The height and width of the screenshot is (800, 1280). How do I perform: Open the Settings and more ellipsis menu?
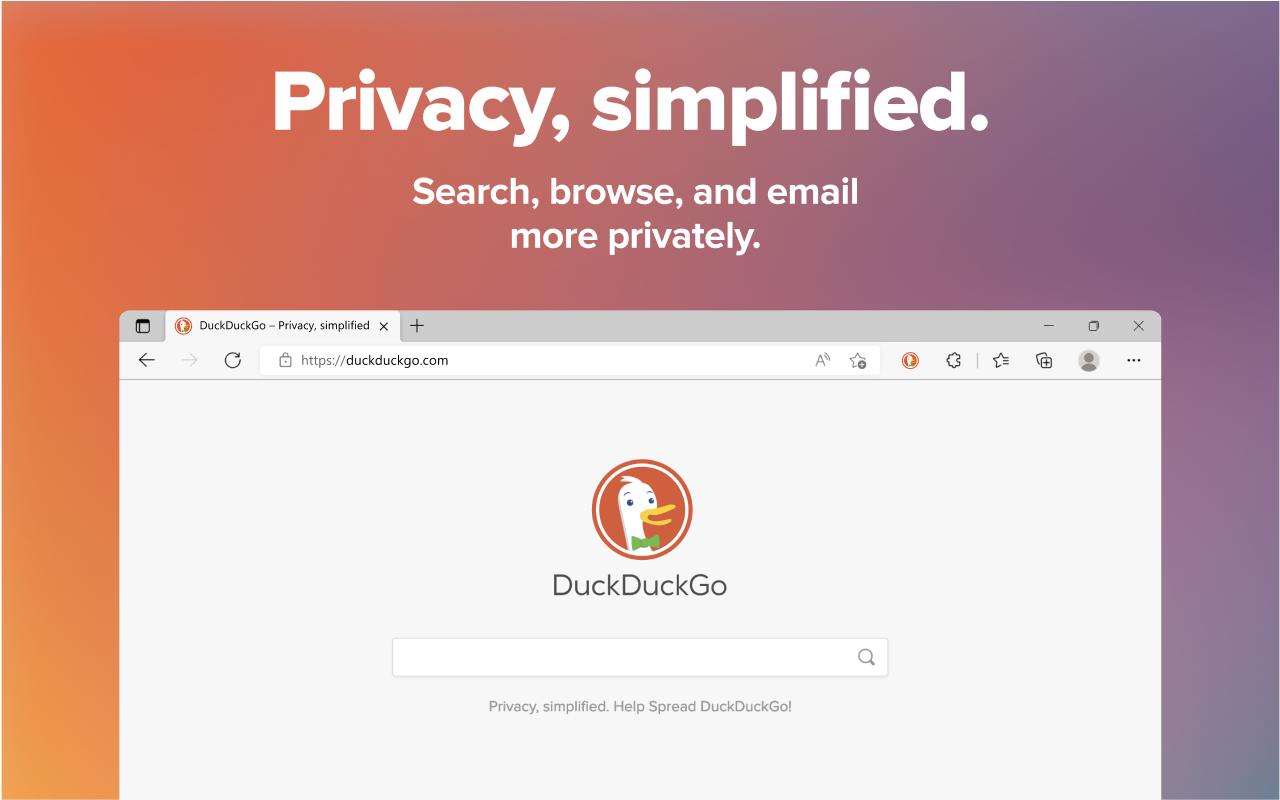click(x=1133, y=360)
